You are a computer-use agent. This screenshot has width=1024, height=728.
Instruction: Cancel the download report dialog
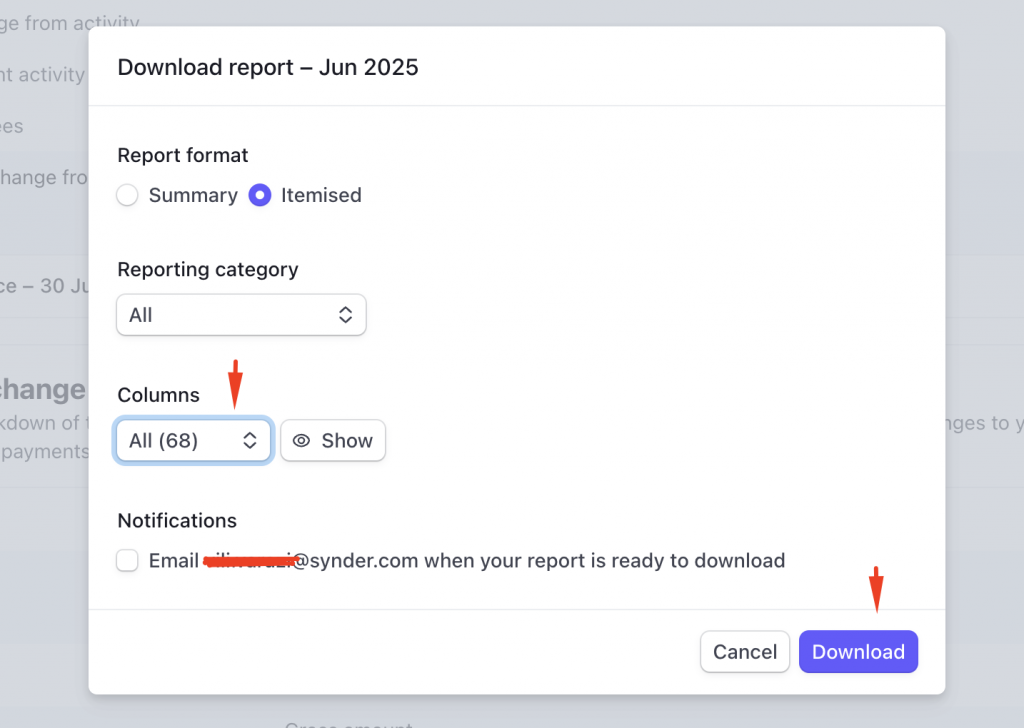(744, 652)
